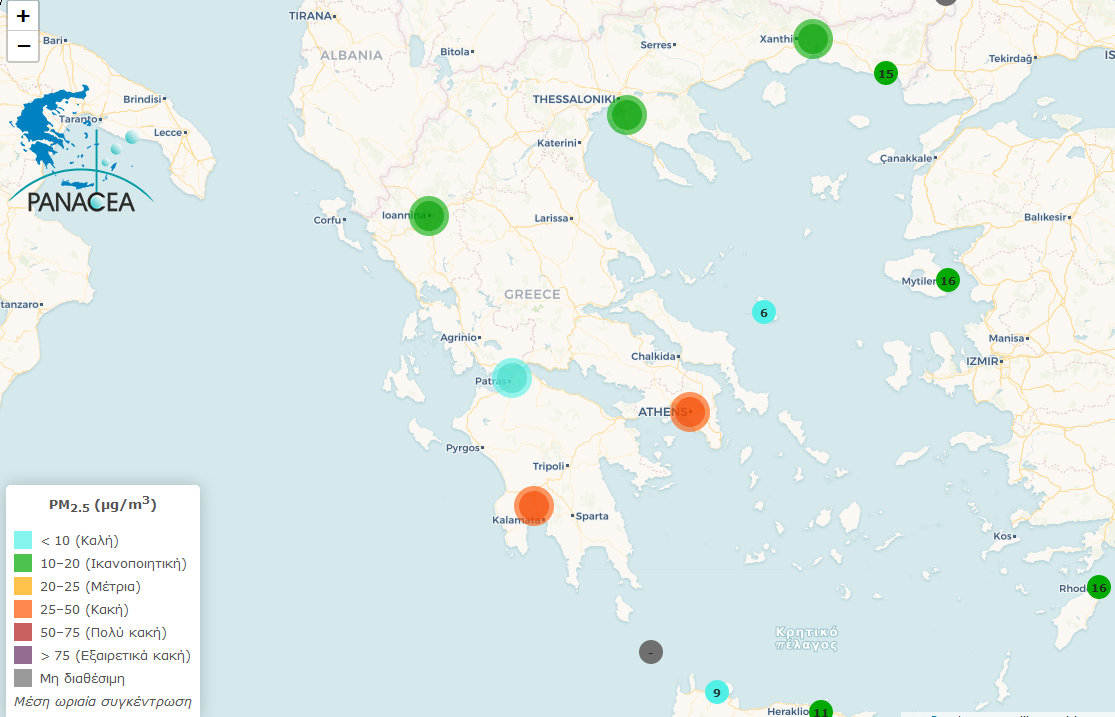Image resolution: width=1115 pixels, height=717 pixels.
Task: Open the cyan Patras station marker
Action: [511, 378]
